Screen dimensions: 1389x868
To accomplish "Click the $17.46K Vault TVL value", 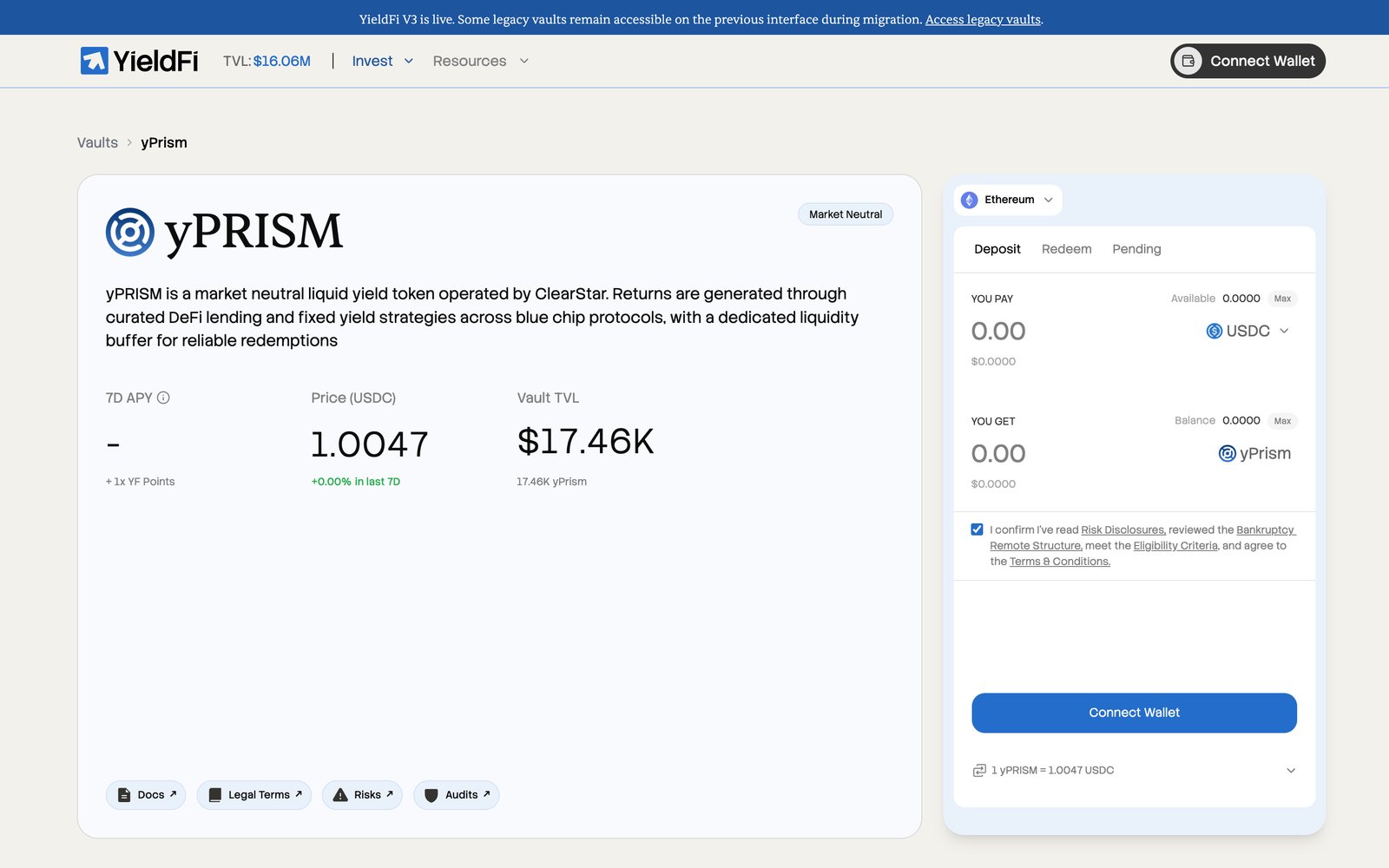I will pyautogui.click(x=585, y=441).
